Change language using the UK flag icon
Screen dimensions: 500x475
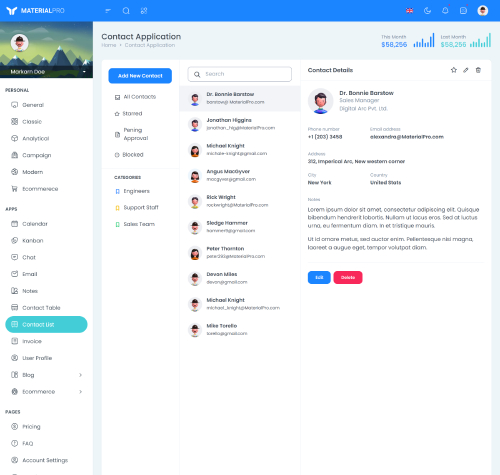[410, 11]
